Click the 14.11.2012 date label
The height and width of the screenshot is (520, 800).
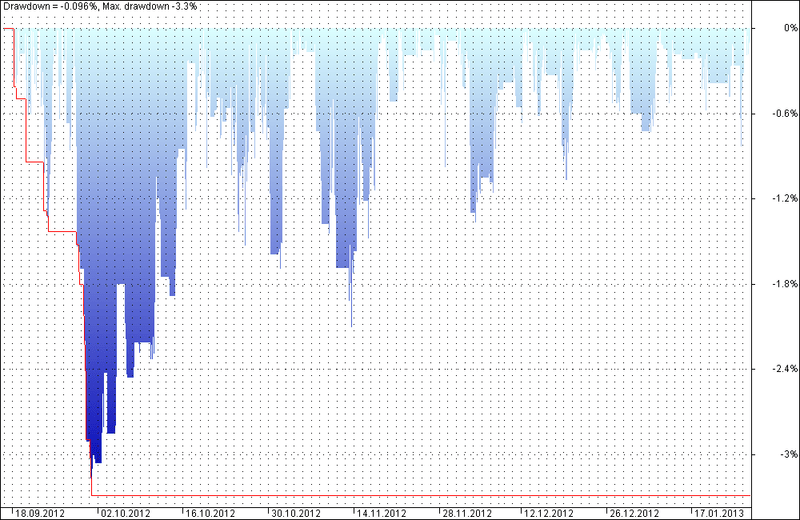[x=382, y=513]
